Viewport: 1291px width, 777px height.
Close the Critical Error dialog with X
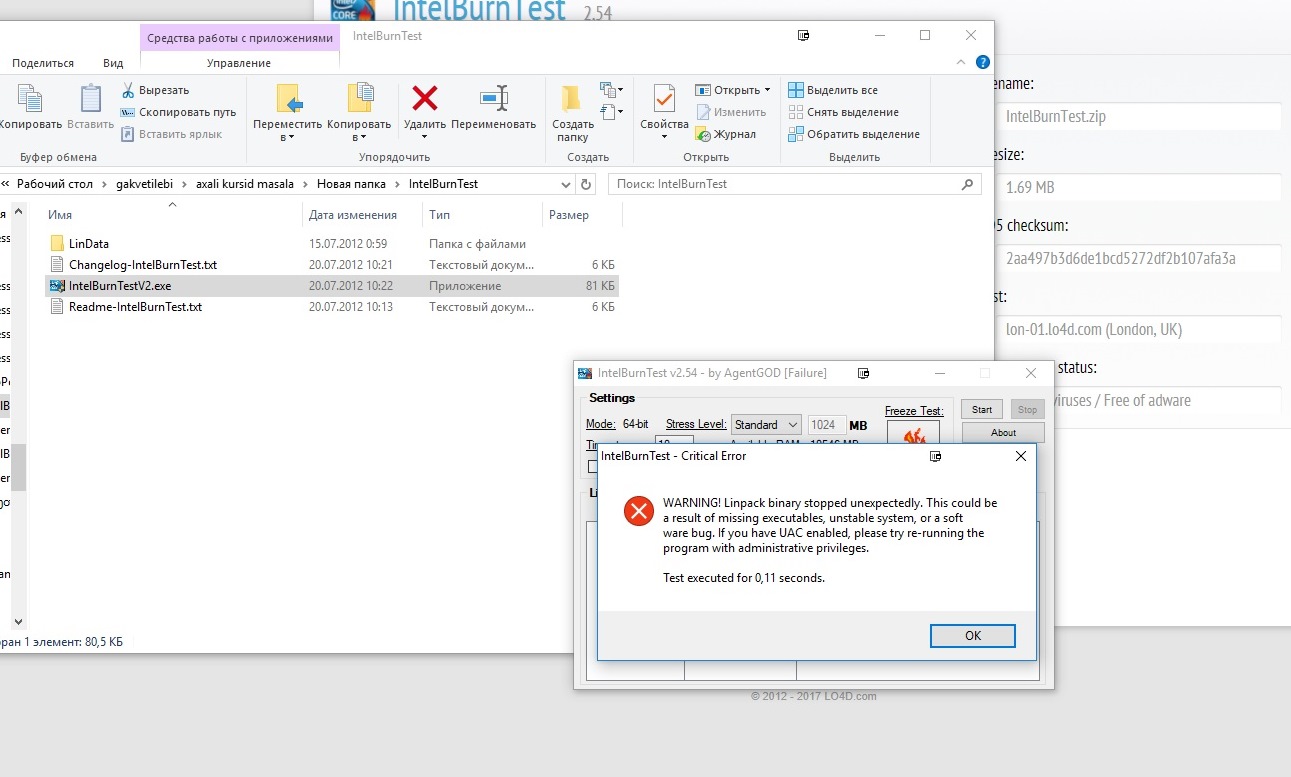[x=1020, y=456]
